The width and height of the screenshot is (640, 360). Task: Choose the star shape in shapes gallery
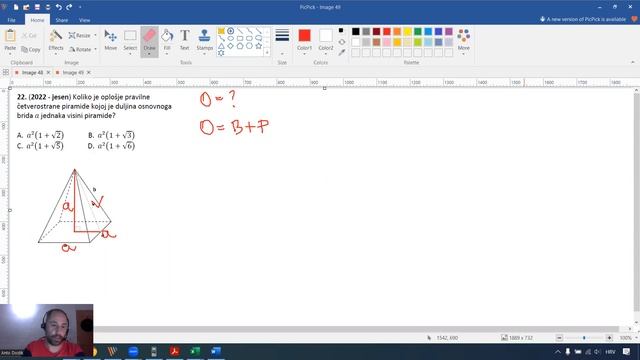pos(258,46)
